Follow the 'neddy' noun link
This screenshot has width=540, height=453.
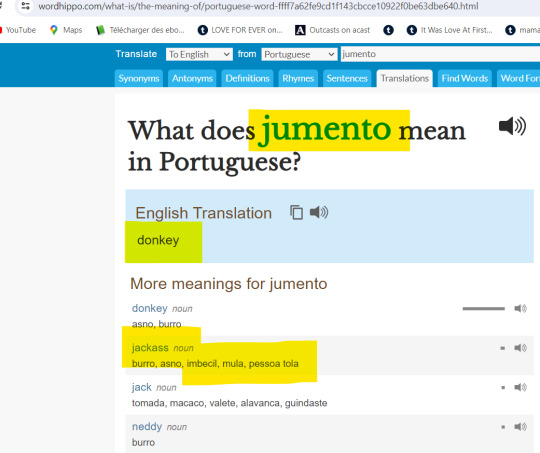pos(147,426)
